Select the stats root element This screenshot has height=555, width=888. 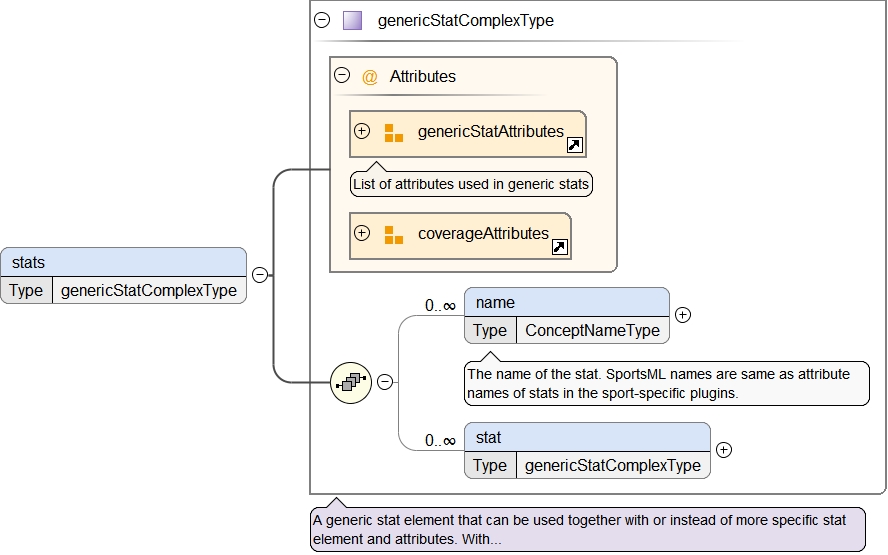(123, 263)
